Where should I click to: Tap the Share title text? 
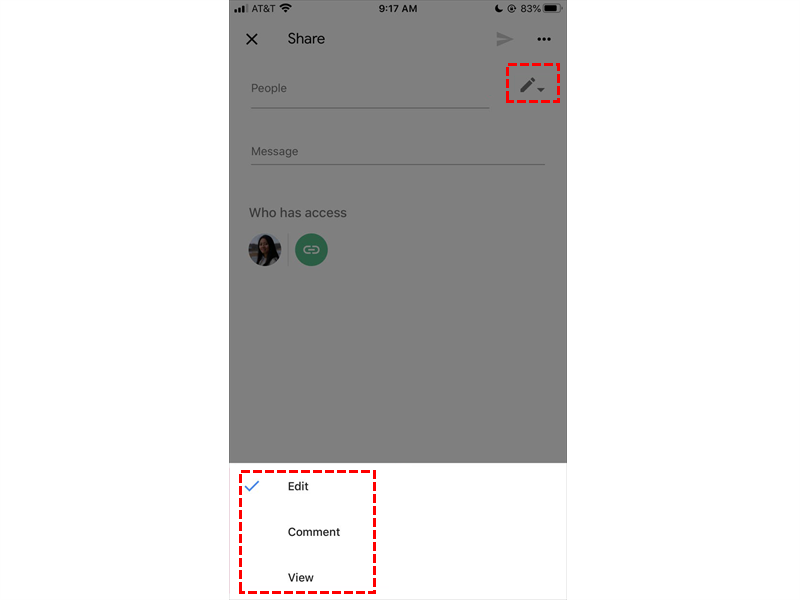[306, 39]
